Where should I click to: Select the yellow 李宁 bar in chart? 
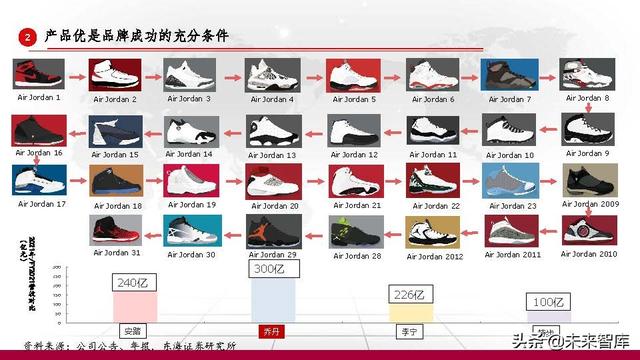[411, 313]
